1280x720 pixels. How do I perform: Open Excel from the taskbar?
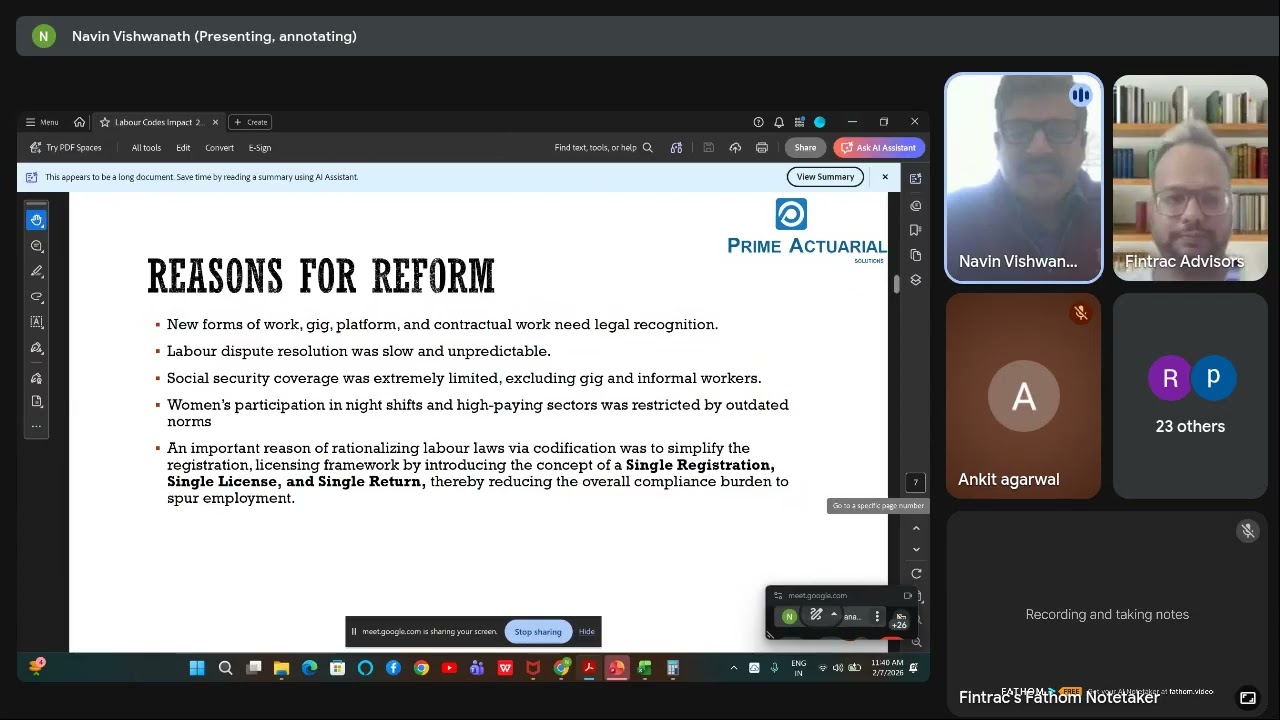(x=645, y=668)
